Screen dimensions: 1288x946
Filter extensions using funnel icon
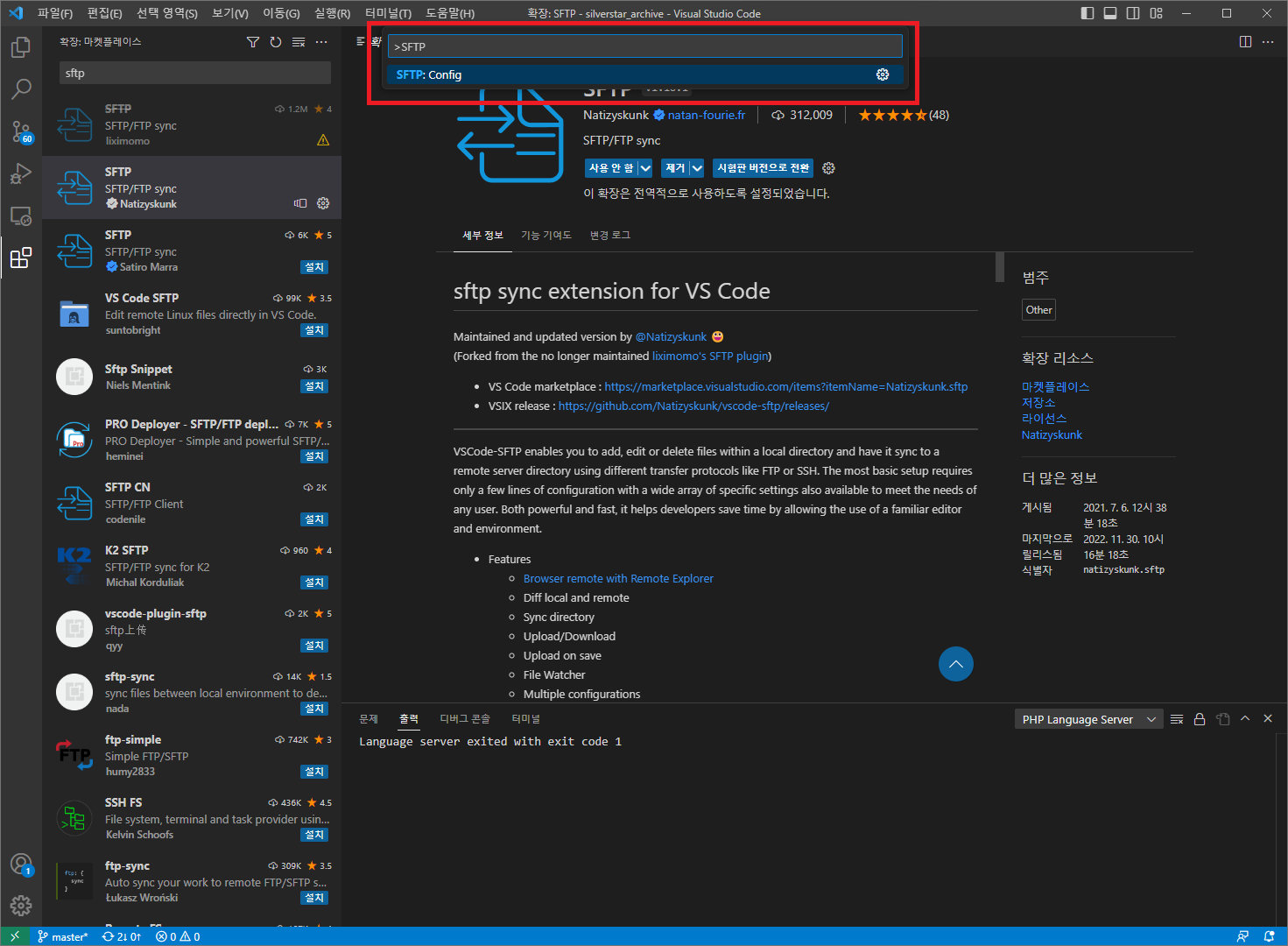point(253,42)
